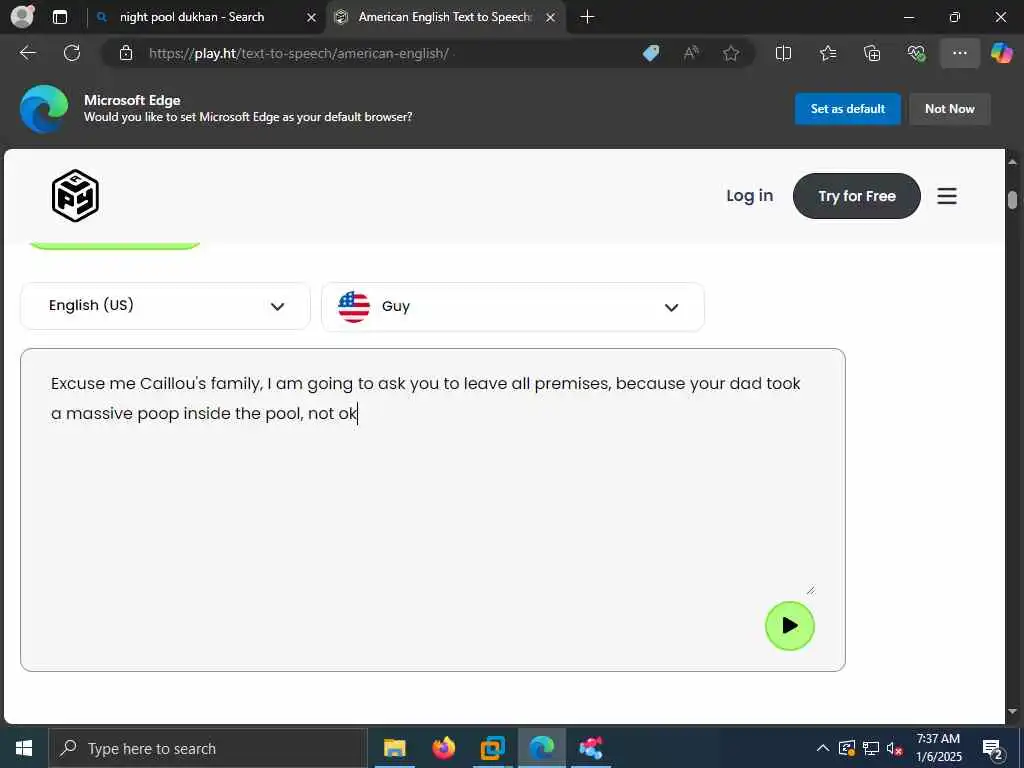Show hidden system tray icons
This screenshot has width=1024, height=768.
coord(823,748)
